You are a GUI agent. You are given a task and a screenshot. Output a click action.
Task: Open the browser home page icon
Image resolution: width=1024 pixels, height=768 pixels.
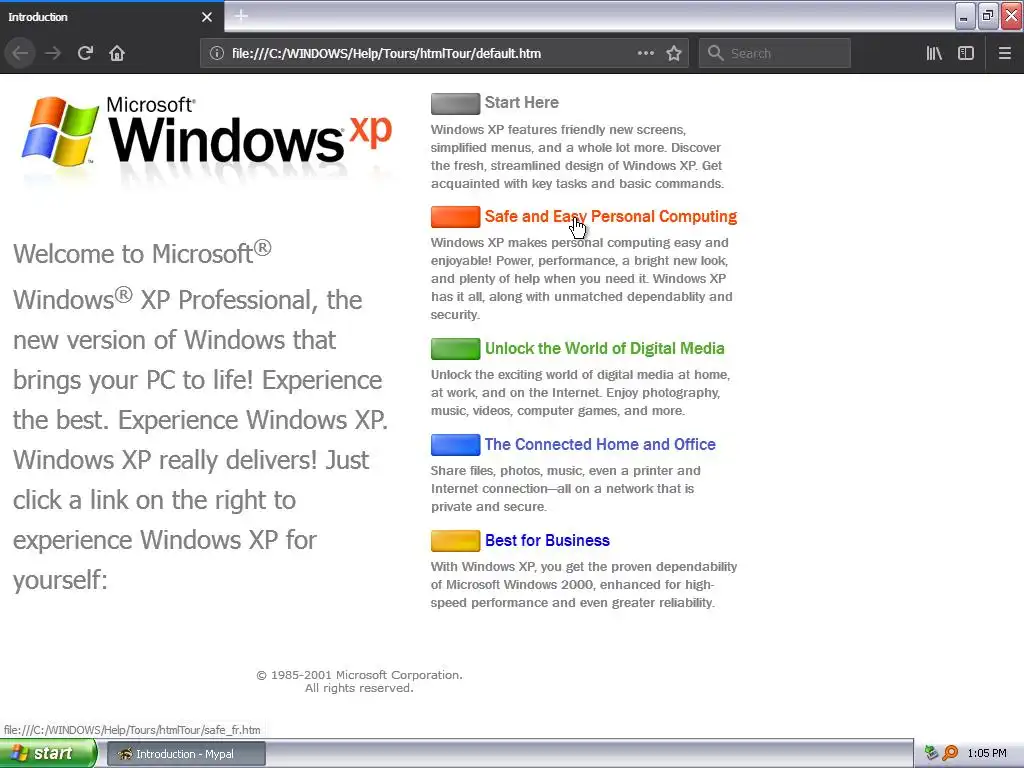(x=117, y=53)
